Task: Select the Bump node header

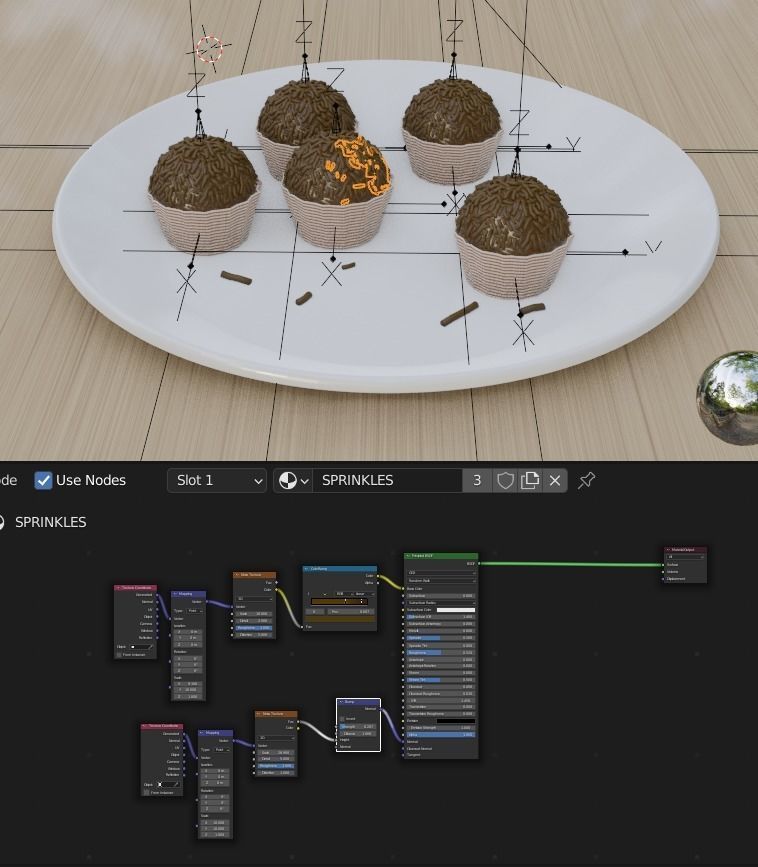Action: 359,702
